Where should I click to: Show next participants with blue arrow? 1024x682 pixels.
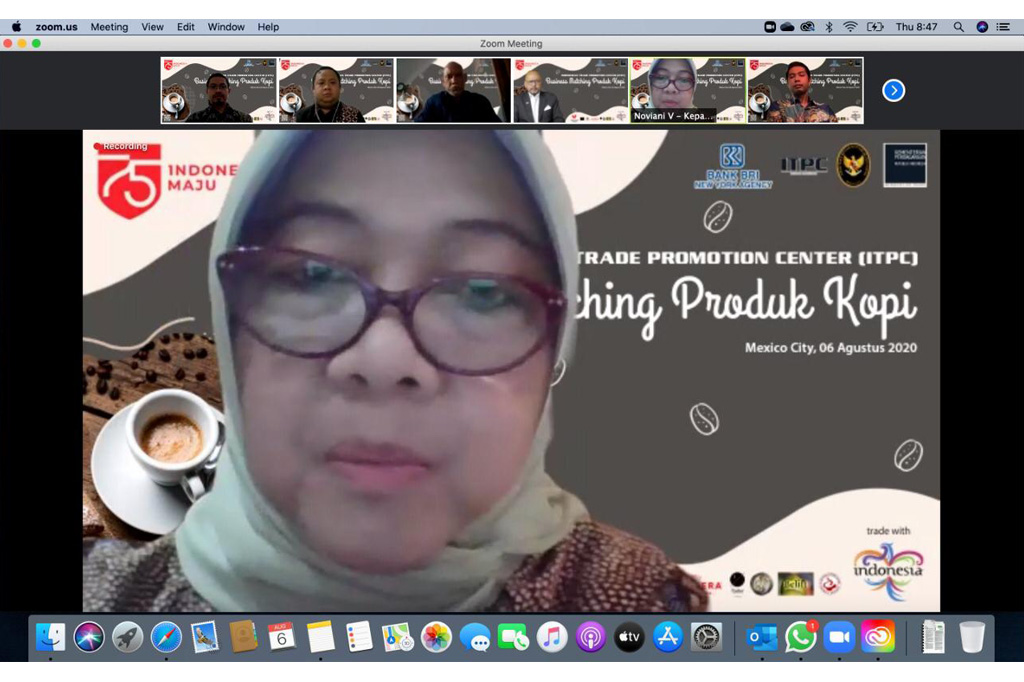click(893, 90)
